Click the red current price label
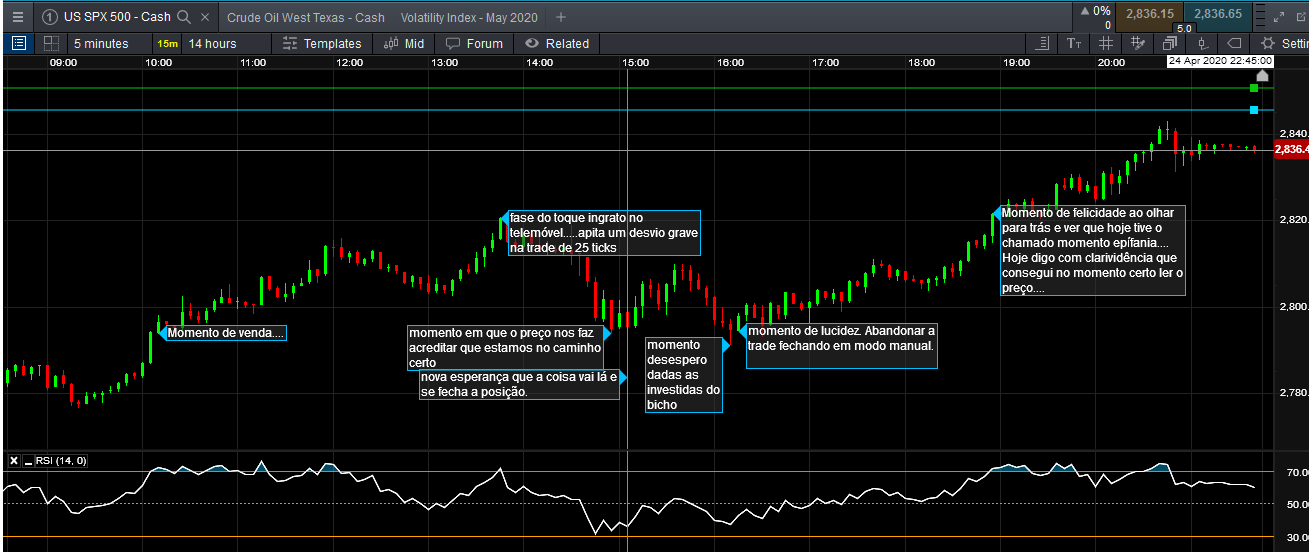Viewport: 1309px width, 554px height. [1290, 149]
